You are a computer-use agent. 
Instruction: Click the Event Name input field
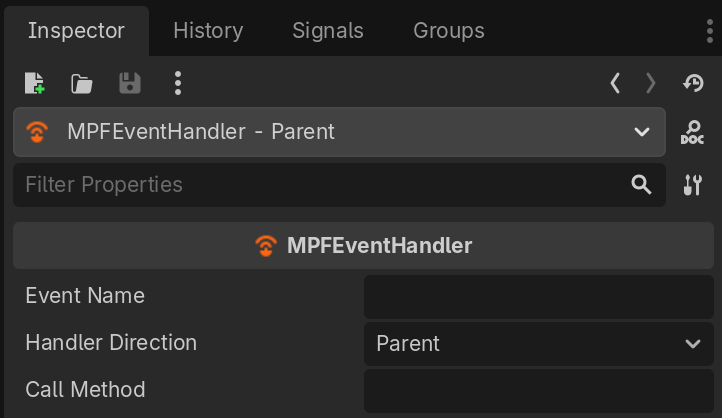(x=539, y=297)
